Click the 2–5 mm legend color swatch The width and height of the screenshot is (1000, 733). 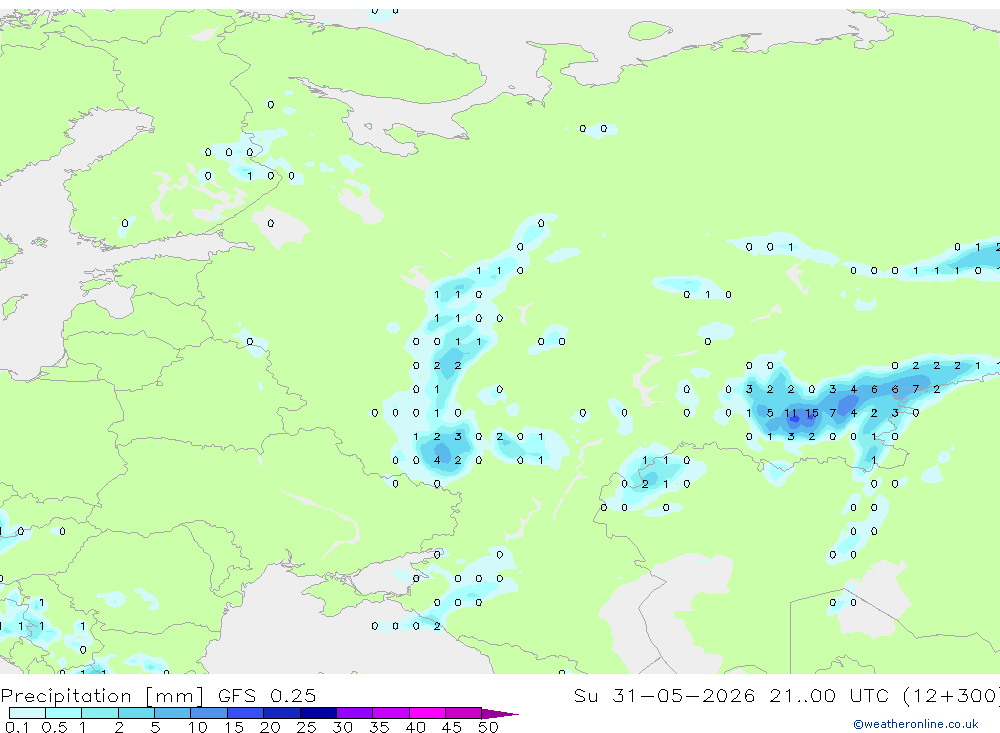point(136,713)
